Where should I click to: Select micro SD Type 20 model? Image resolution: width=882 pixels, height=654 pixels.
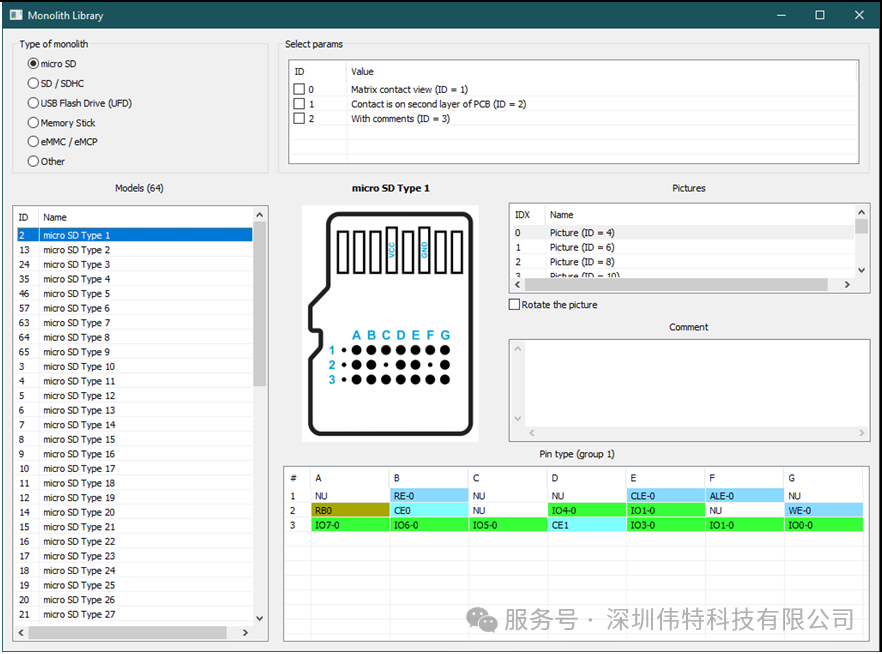(x=79, y=512)
